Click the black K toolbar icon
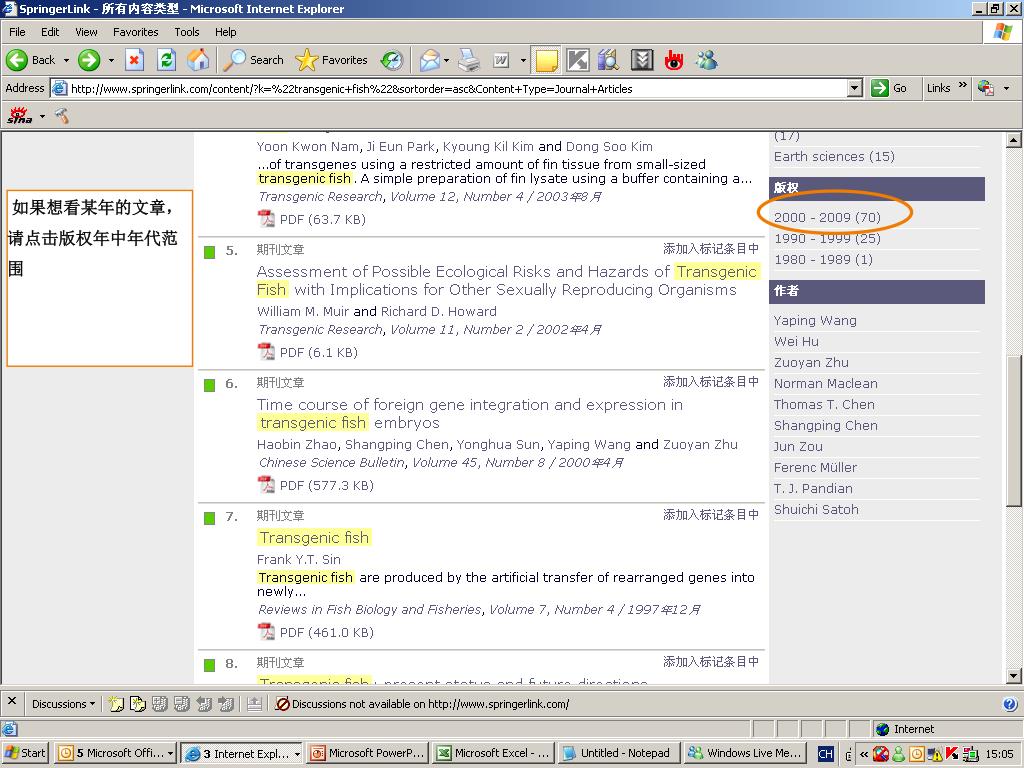1024x768 pixels. 577,60
